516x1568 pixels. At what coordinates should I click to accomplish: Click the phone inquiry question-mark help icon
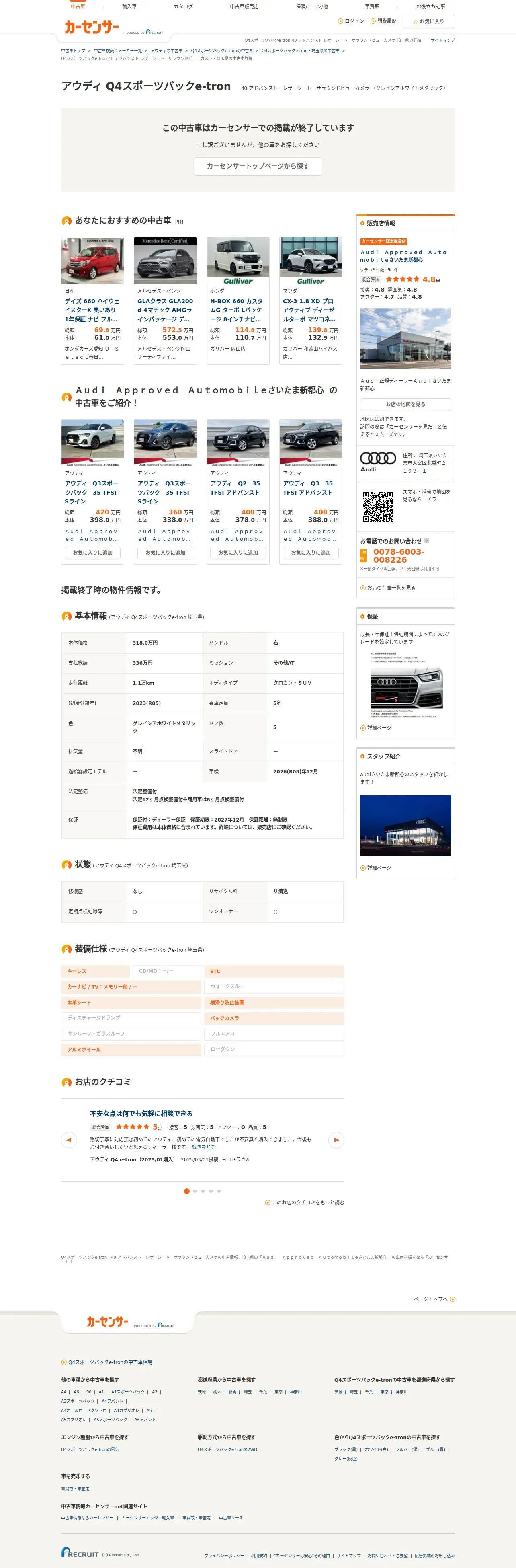(x=426, y=540)
